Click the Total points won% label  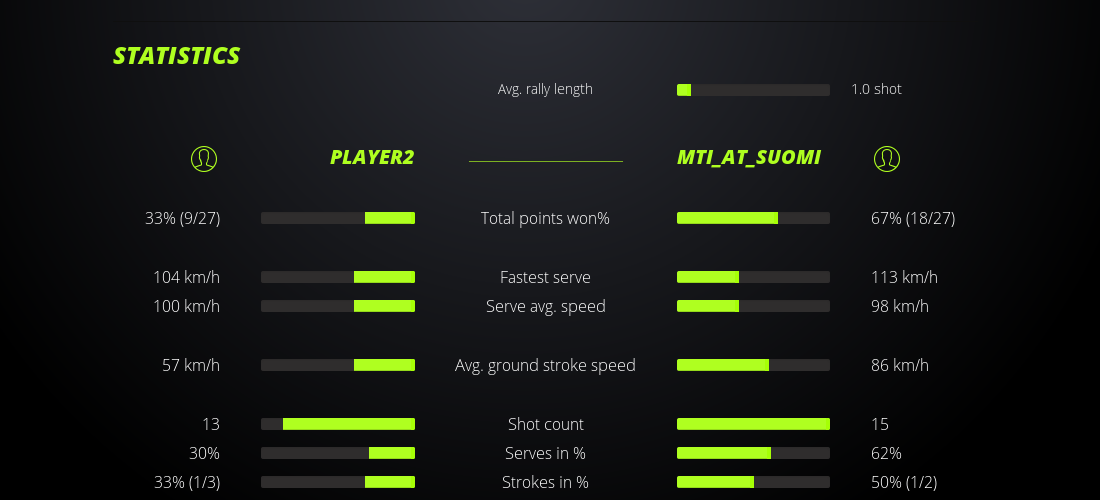pyautogui.click(x=545, y=218)
